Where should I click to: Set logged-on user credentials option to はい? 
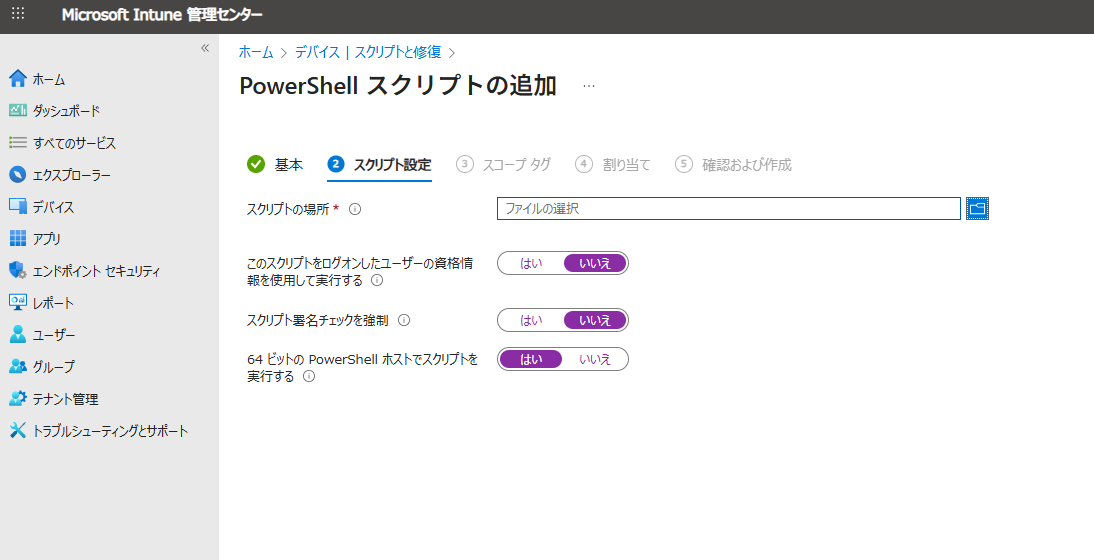[531, 263]
